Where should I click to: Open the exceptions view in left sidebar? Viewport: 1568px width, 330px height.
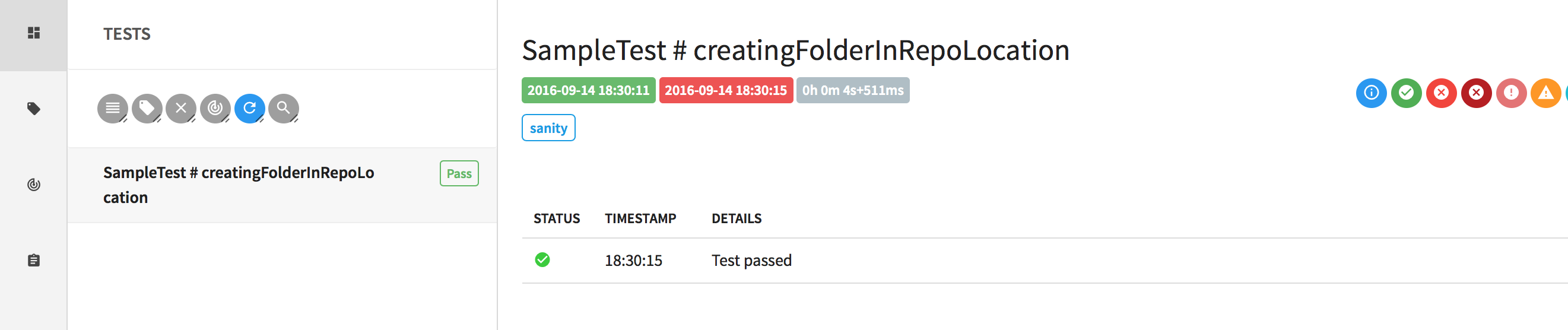[33, 185]
